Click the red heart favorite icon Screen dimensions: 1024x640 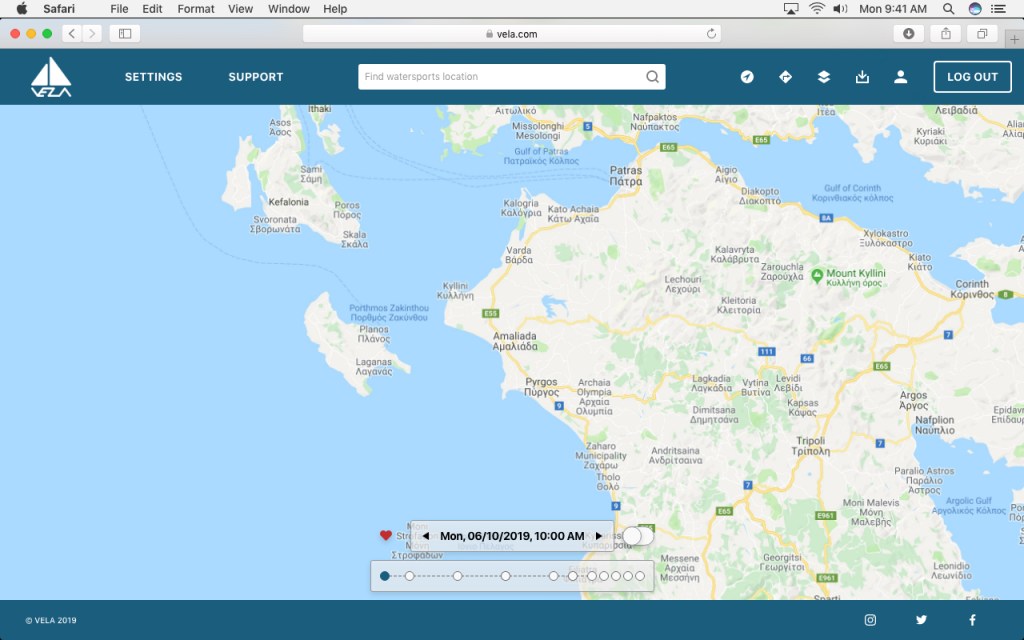386,536
